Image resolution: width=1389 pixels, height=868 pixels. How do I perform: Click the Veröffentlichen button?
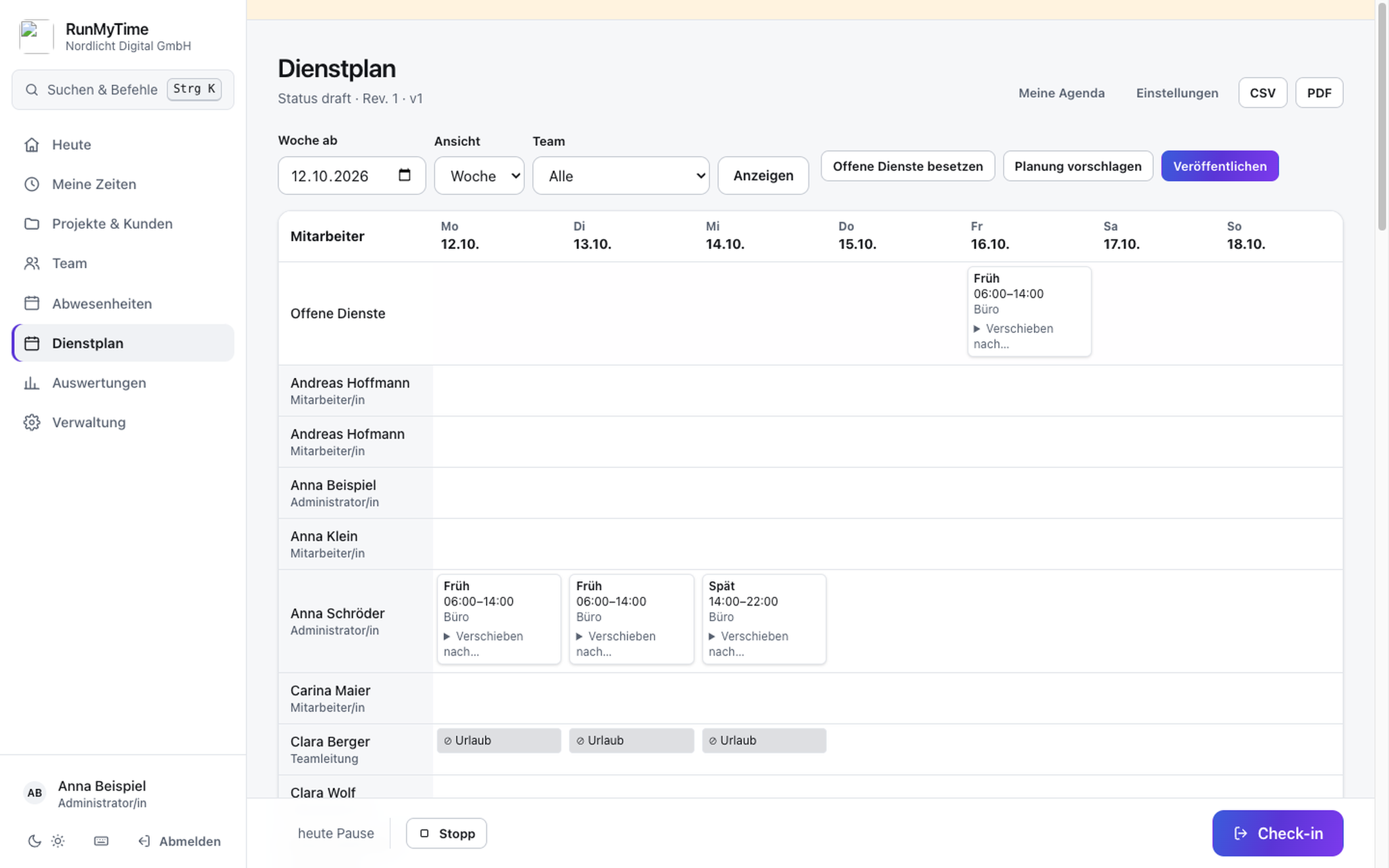1219,166
